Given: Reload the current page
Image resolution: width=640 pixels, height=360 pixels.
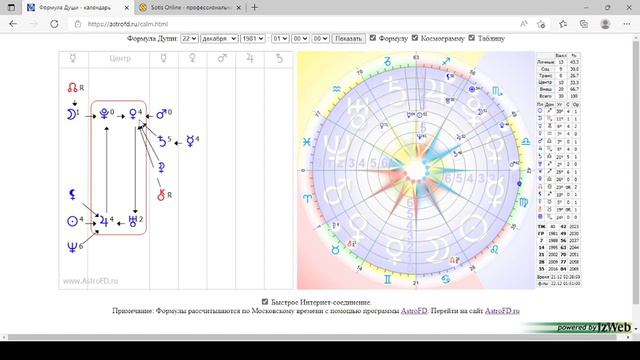Looking at the screenshot, I should [54, 24].
